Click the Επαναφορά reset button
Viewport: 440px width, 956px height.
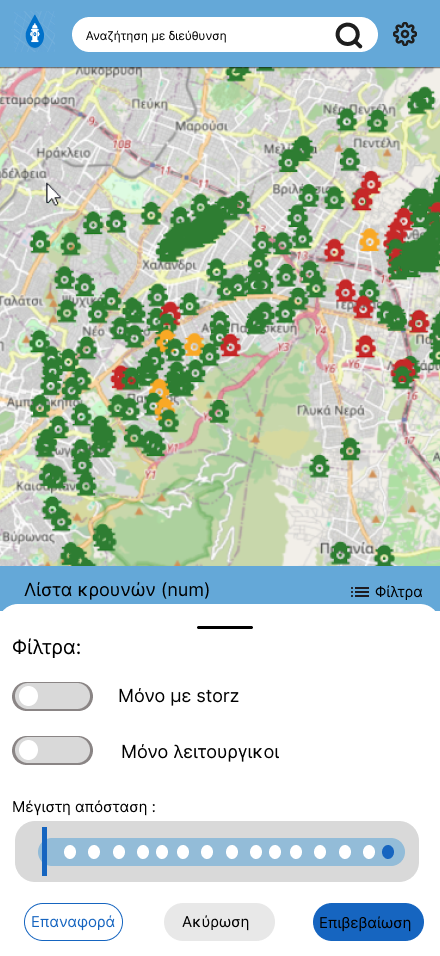click(x=73, y=922)
